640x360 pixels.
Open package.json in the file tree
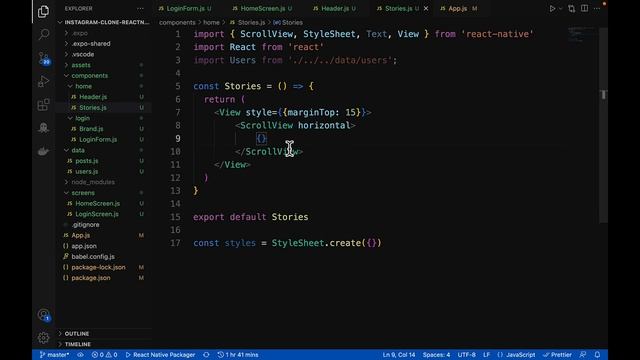[x=91, y=278]
